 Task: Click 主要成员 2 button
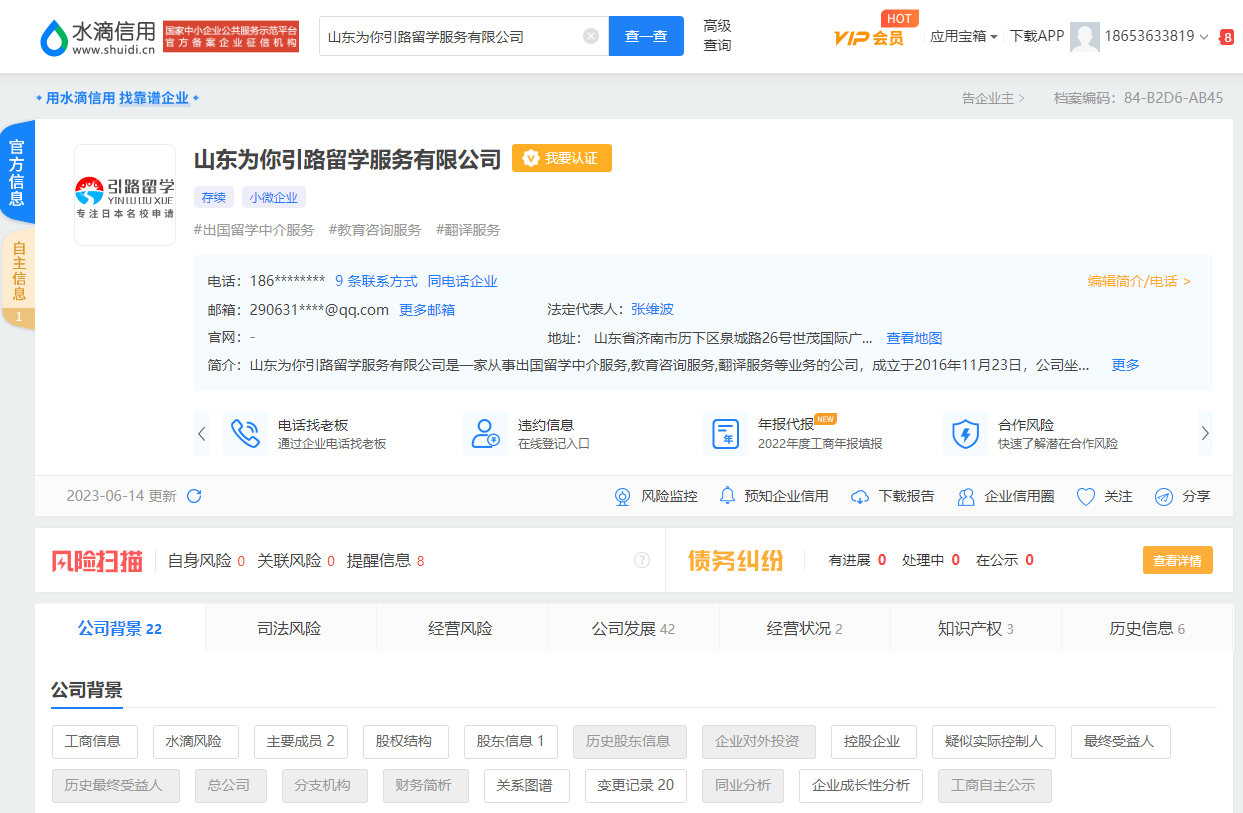(300, 742)
